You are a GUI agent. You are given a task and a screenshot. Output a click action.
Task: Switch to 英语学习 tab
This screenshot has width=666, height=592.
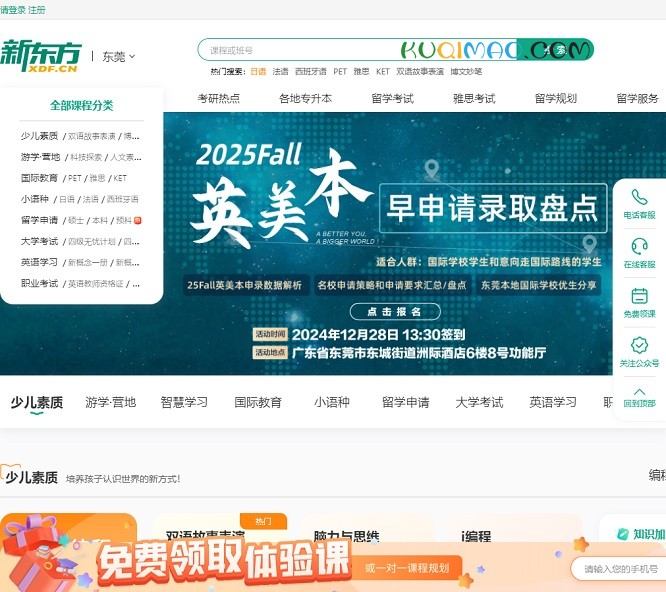click(x=553, y=402)
